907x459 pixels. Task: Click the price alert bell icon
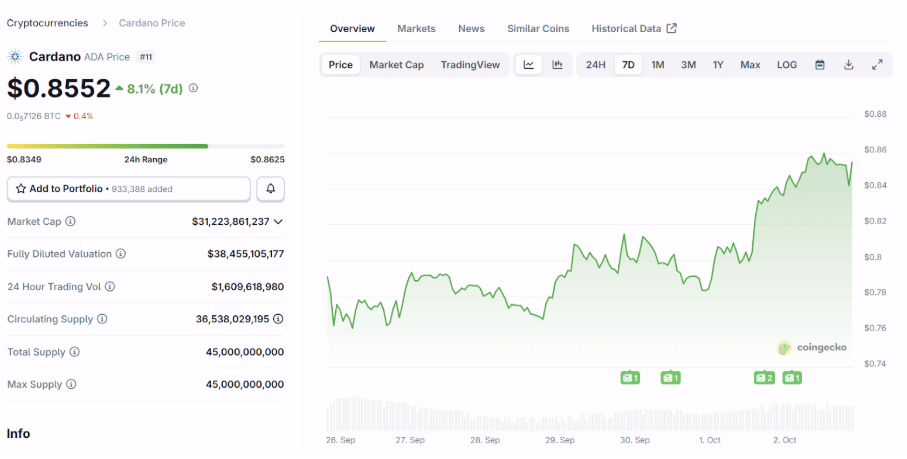click(x=270, y=189)
